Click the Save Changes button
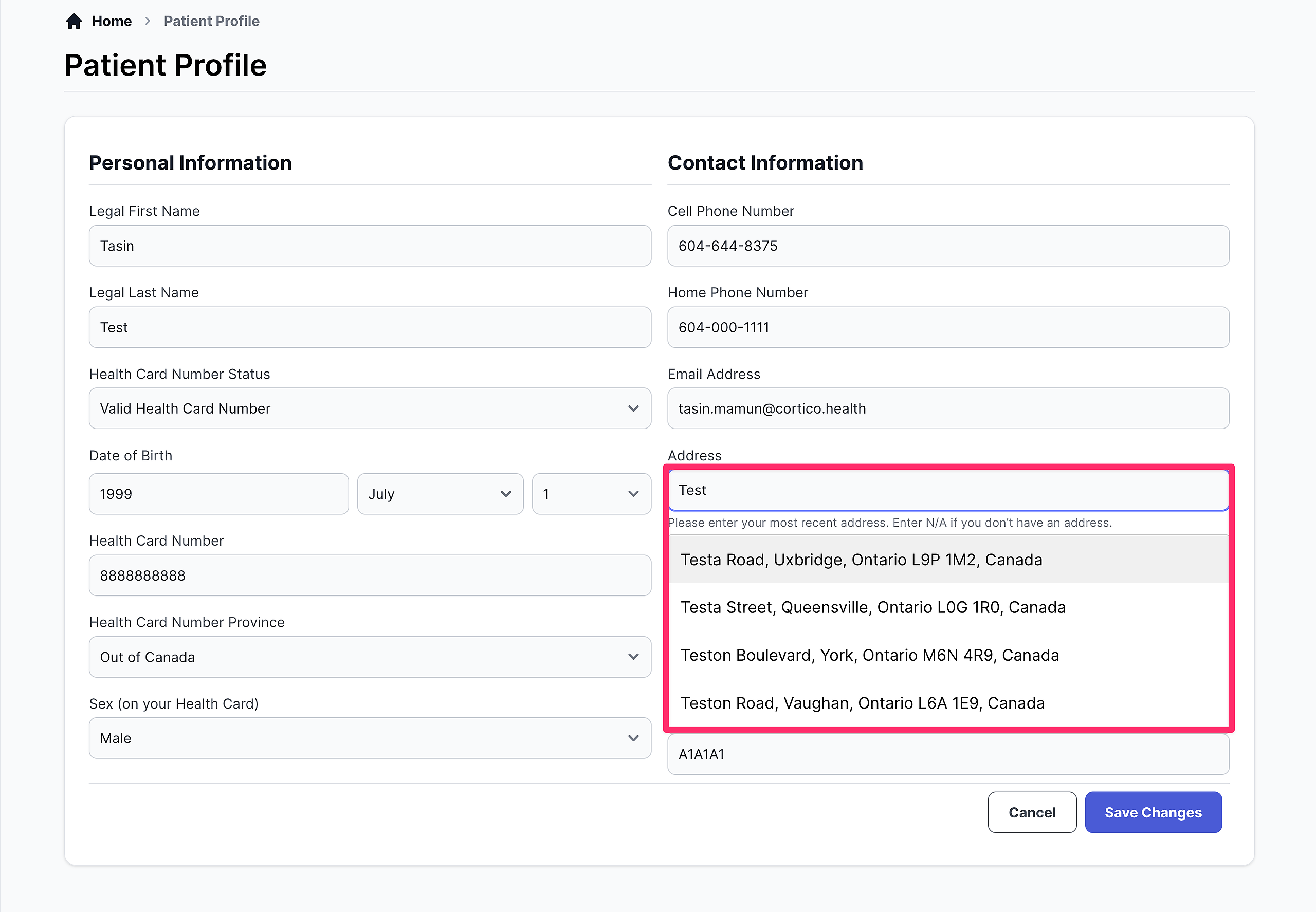The image size is (1316, 912). [x=1153, y=812]
